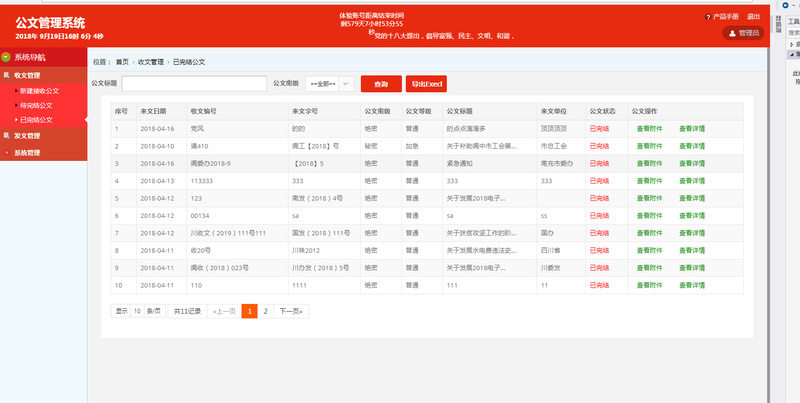800x403 pixels.
Task: Click 下一页 next page button
Action: (x=291, y=311)
